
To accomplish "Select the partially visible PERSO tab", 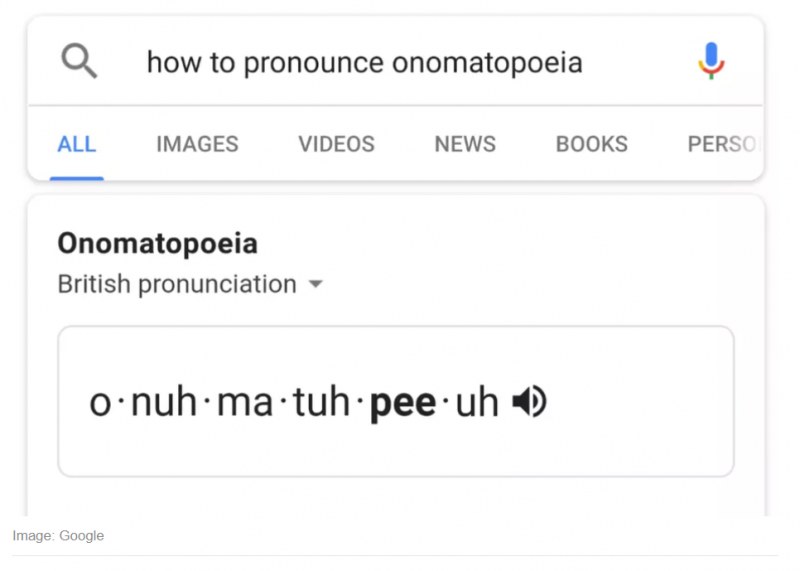I will (721, 144).
